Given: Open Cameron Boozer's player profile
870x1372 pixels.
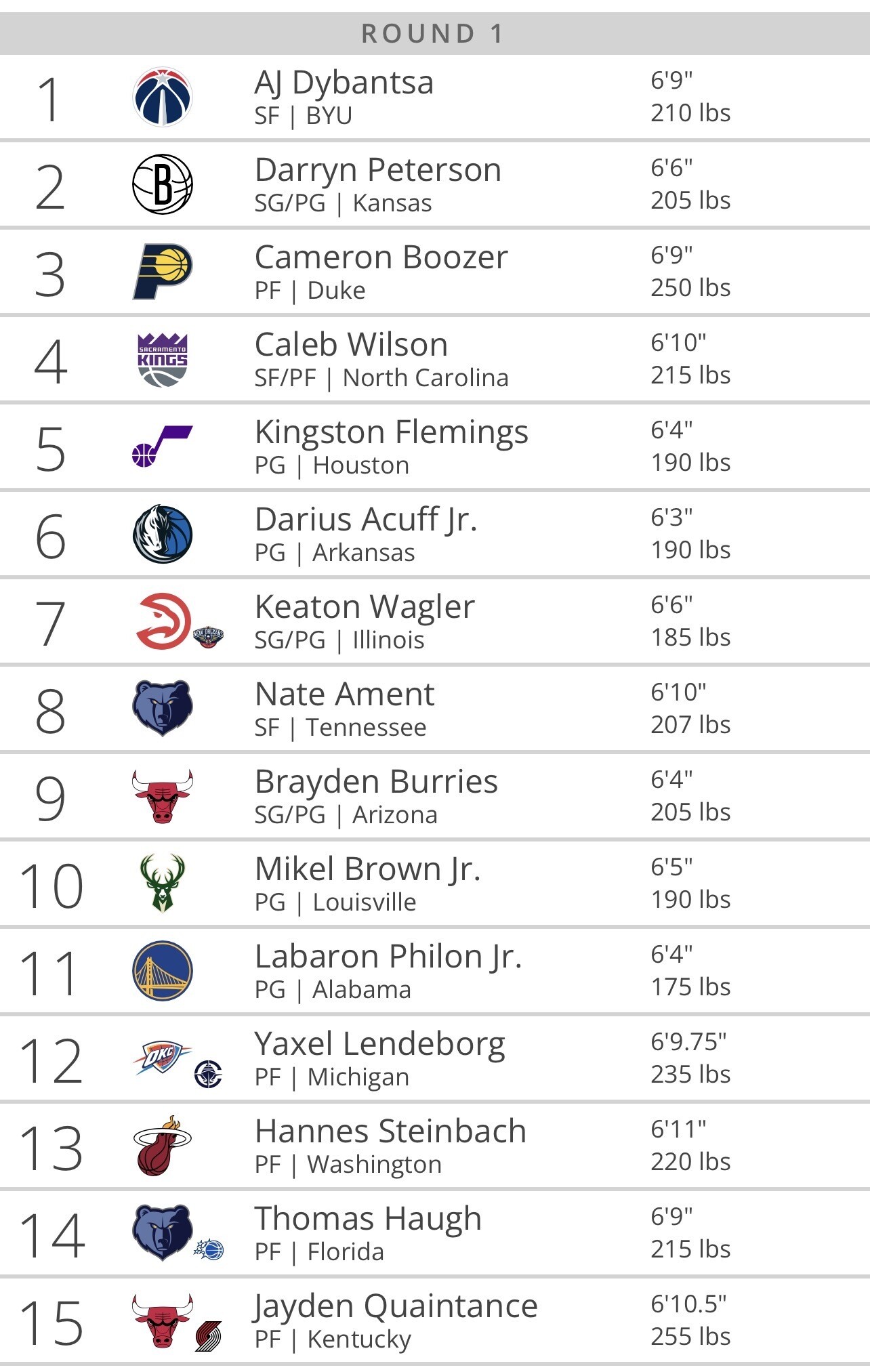Looking at the screenshot, I should [x=381, y=257].
